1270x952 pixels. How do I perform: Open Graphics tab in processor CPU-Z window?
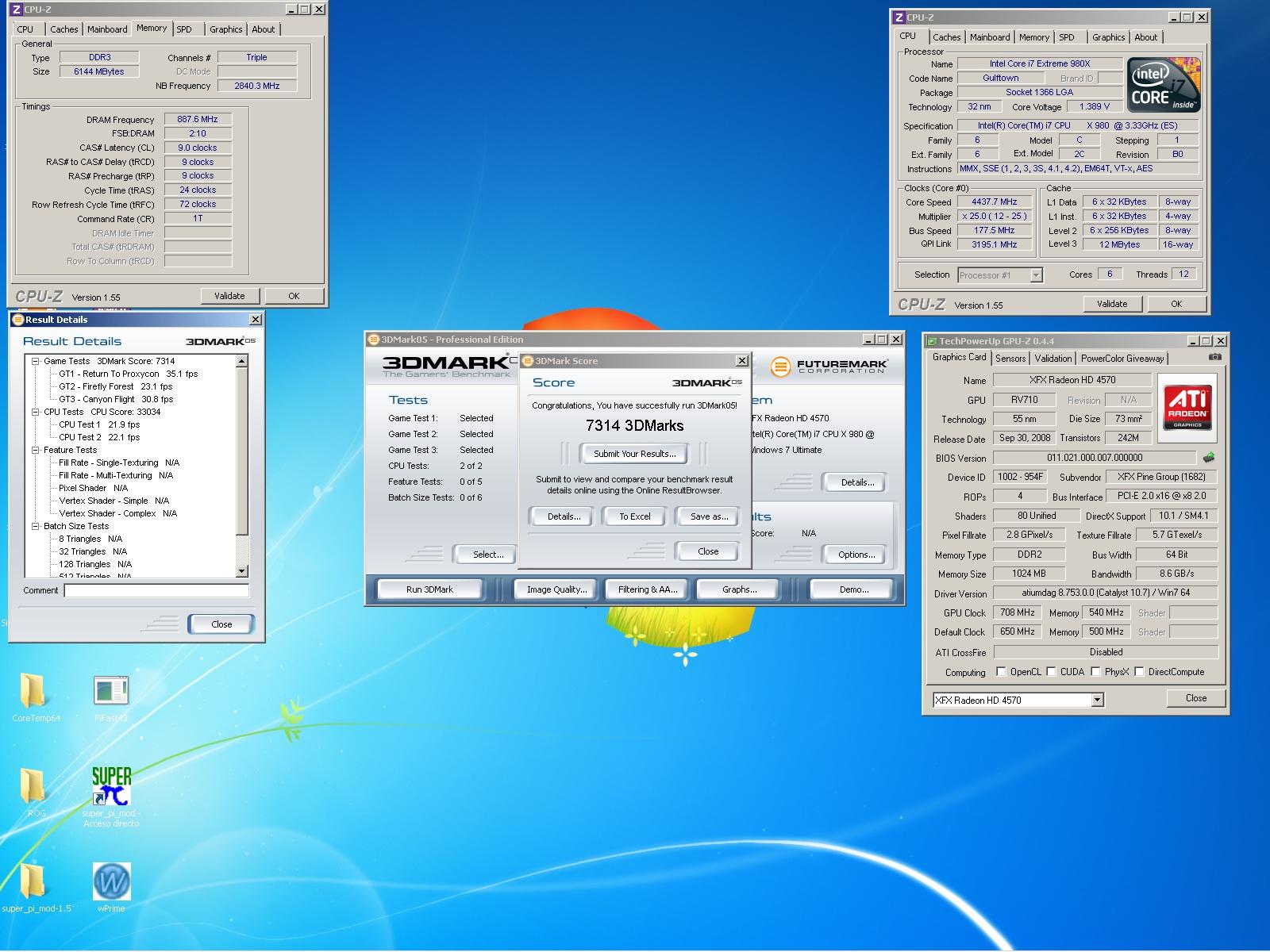pos(1108,37)
